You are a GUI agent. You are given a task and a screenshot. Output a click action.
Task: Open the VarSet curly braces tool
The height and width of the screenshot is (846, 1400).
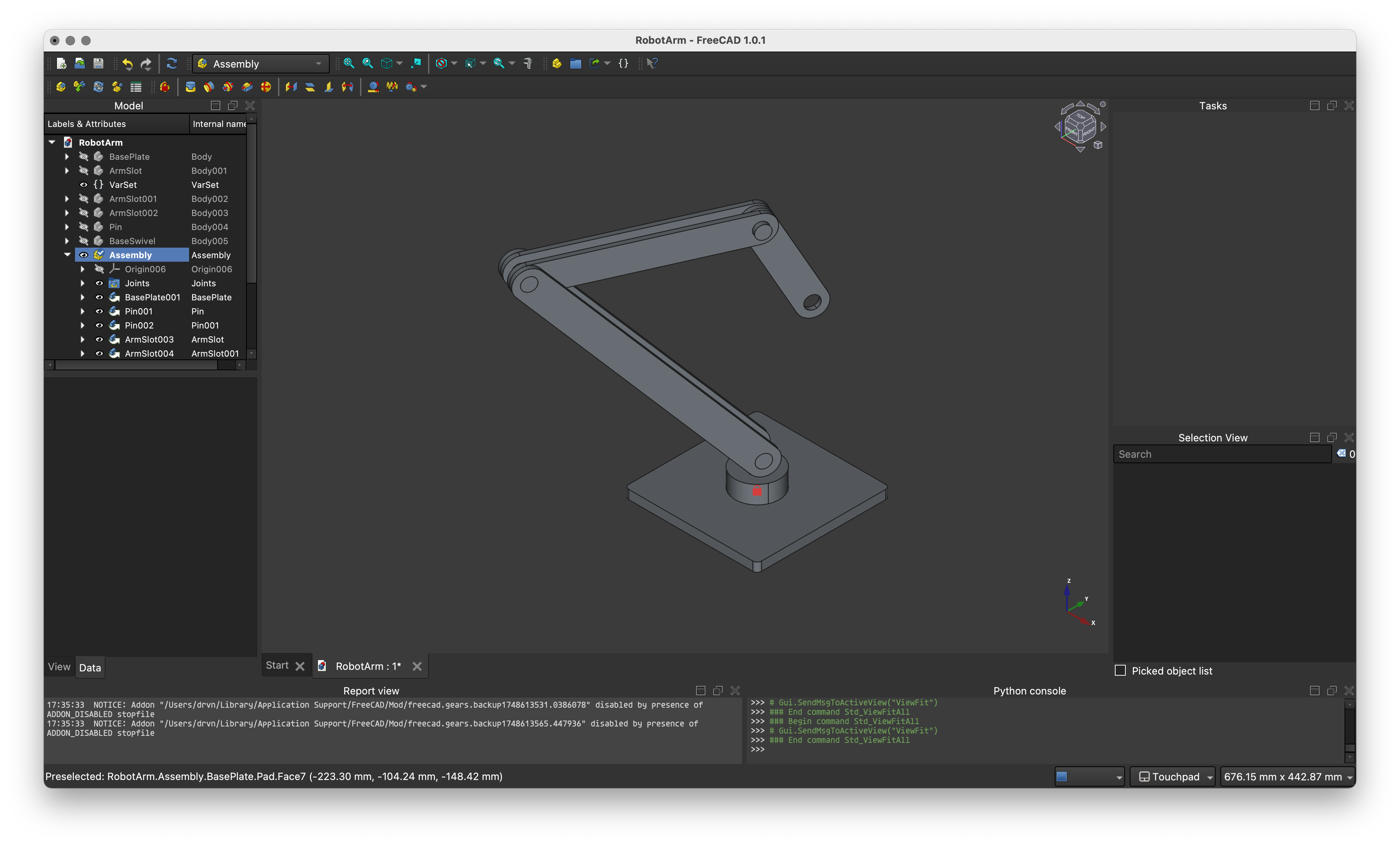click(623, 64)
